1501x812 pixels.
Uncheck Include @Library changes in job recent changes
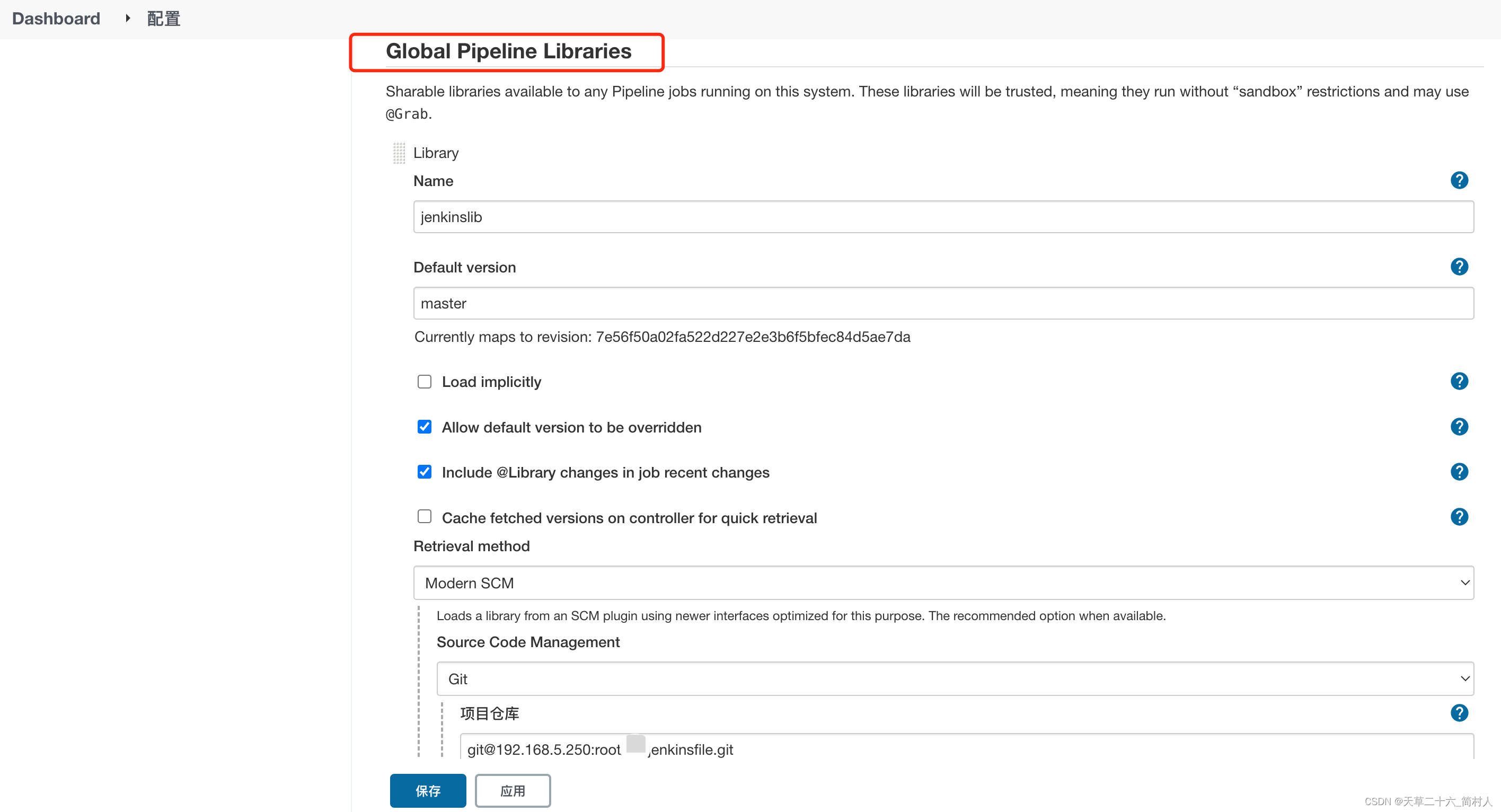click(424, 472)
